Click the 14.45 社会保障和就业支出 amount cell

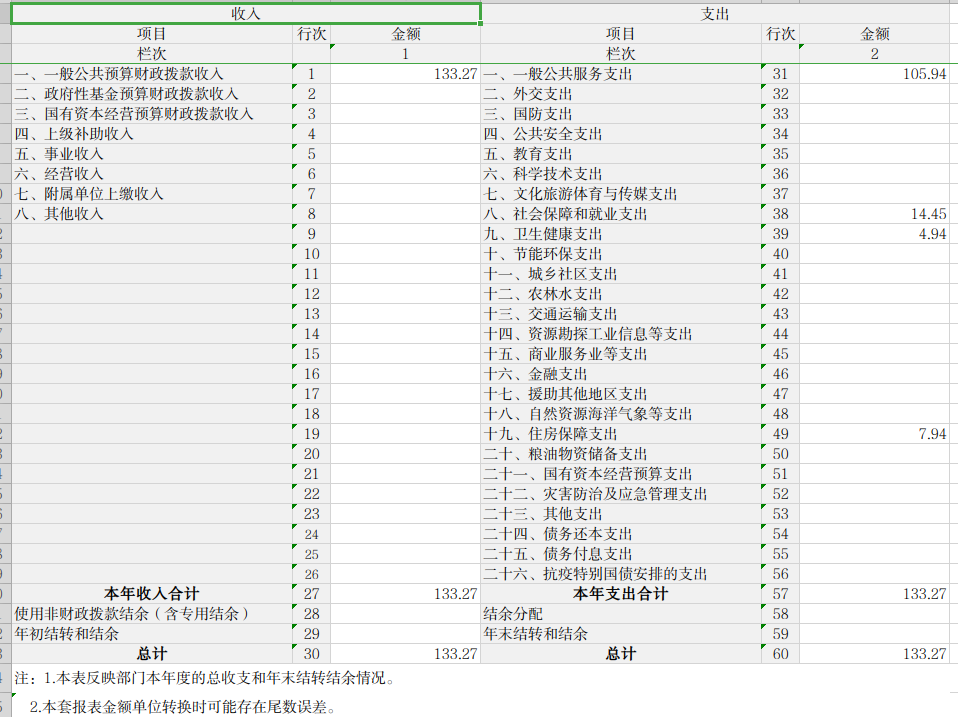[x=874, y=214]
